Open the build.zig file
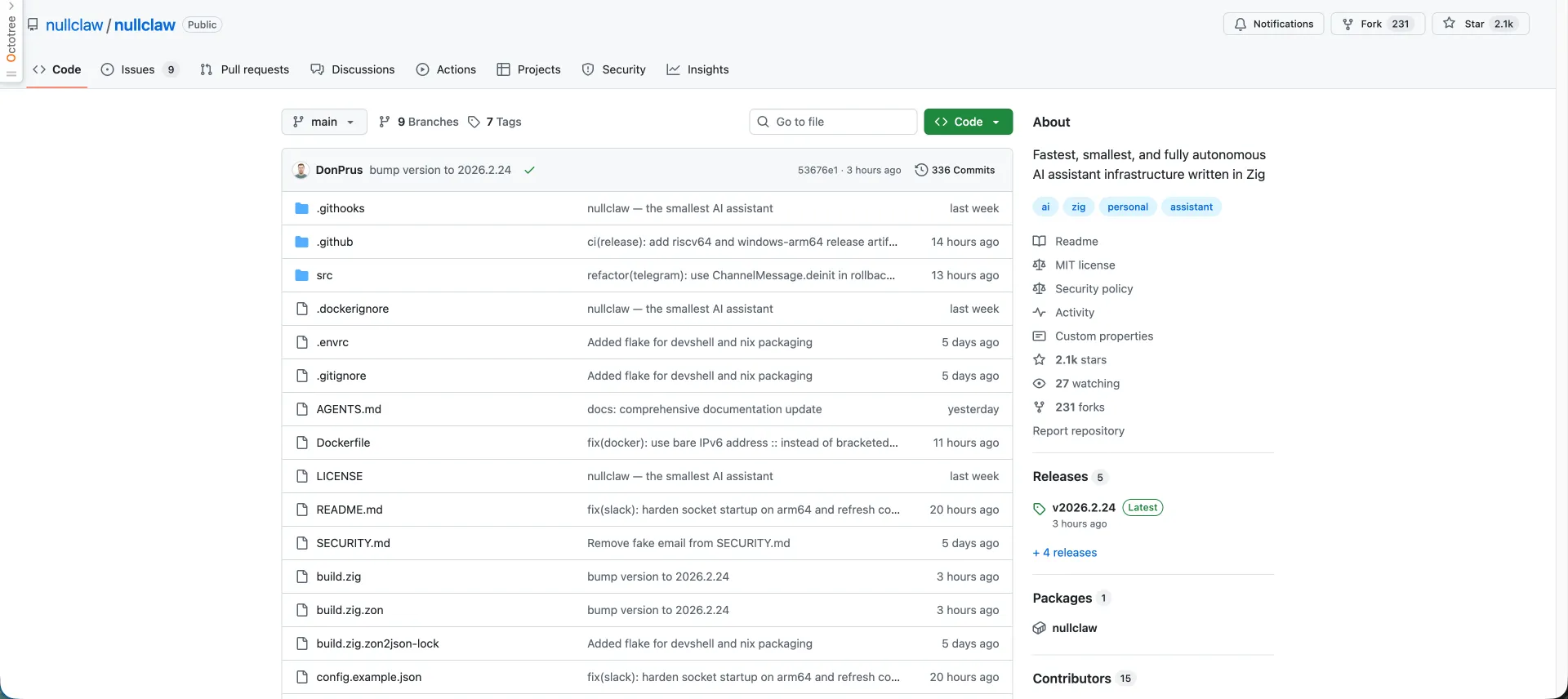 click(x=338, y=577)
